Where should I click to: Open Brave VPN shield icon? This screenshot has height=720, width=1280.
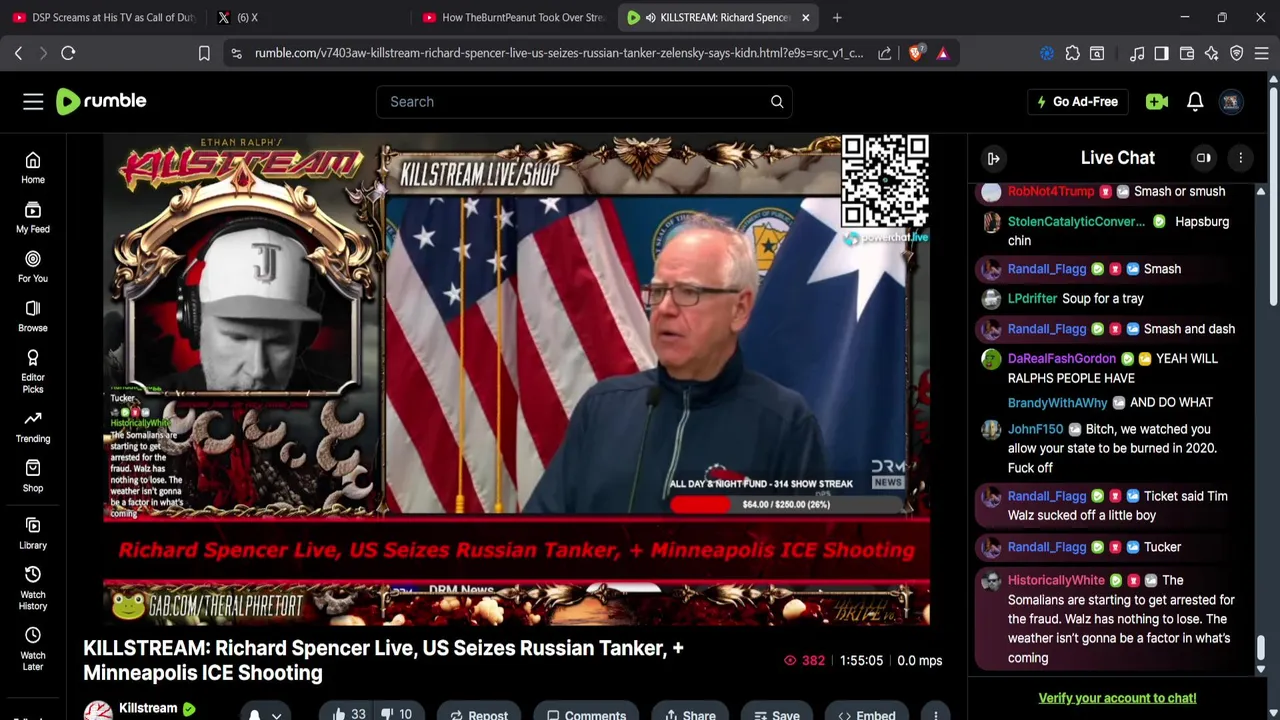coord(1237,53)
